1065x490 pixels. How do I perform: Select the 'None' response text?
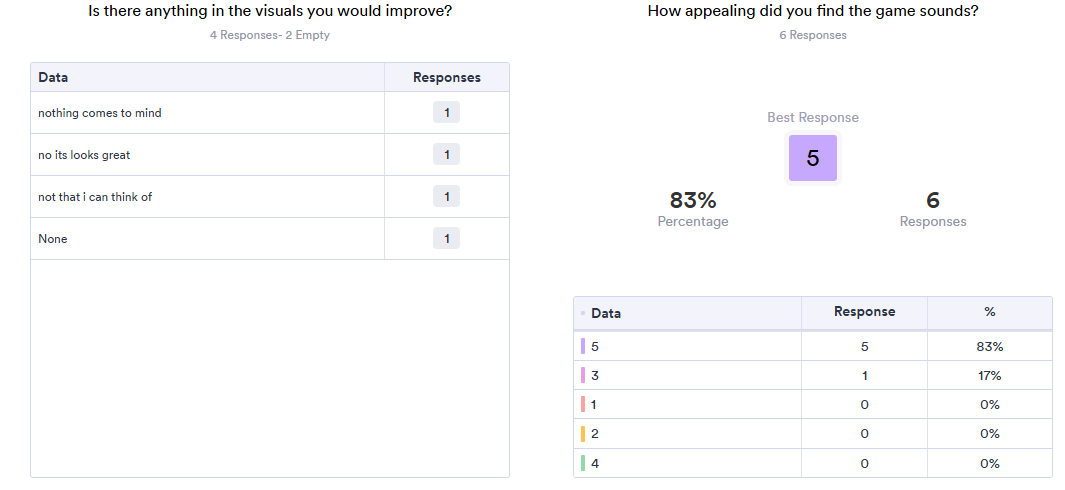(53, 239)
